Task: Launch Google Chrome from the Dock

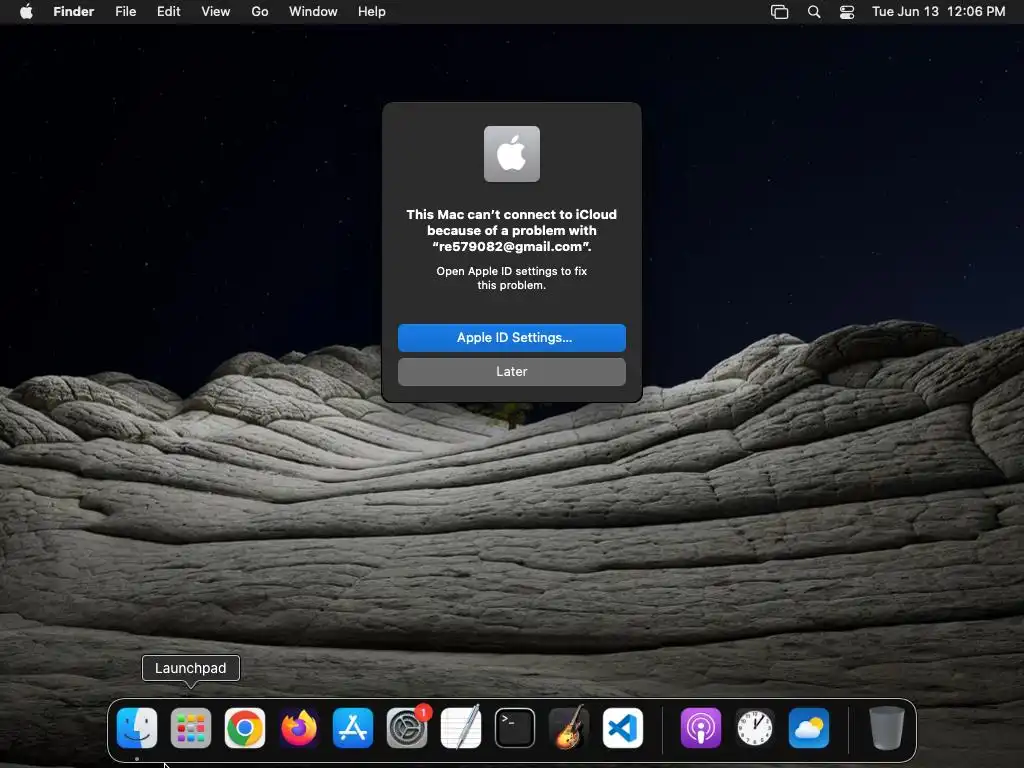Action: pos(245,728)
